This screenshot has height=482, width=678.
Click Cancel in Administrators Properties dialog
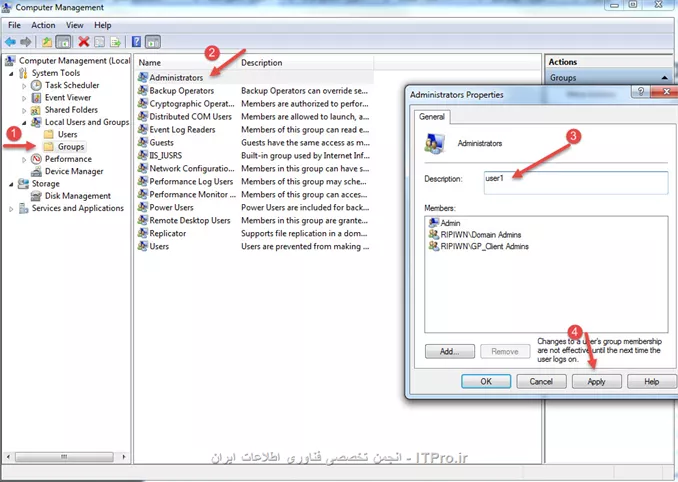[541, 381]
